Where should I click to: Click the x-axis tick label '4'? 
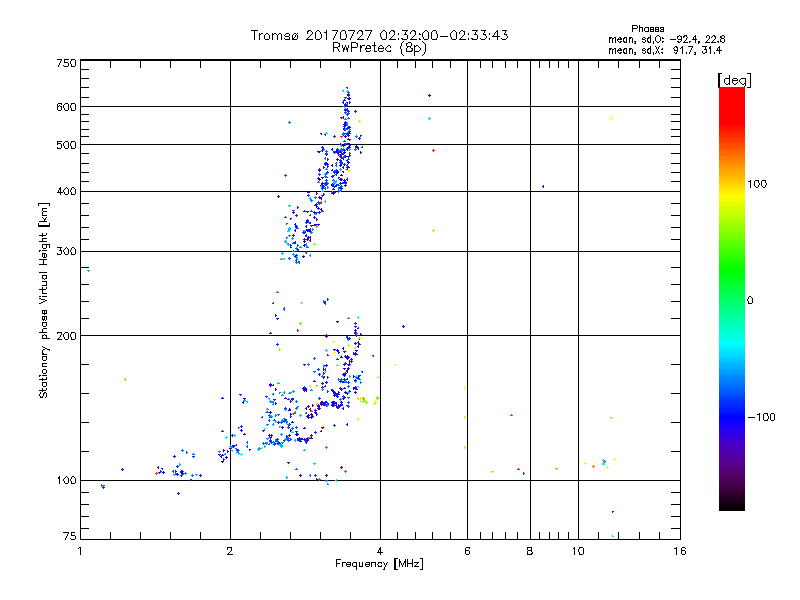pos(380,551)
